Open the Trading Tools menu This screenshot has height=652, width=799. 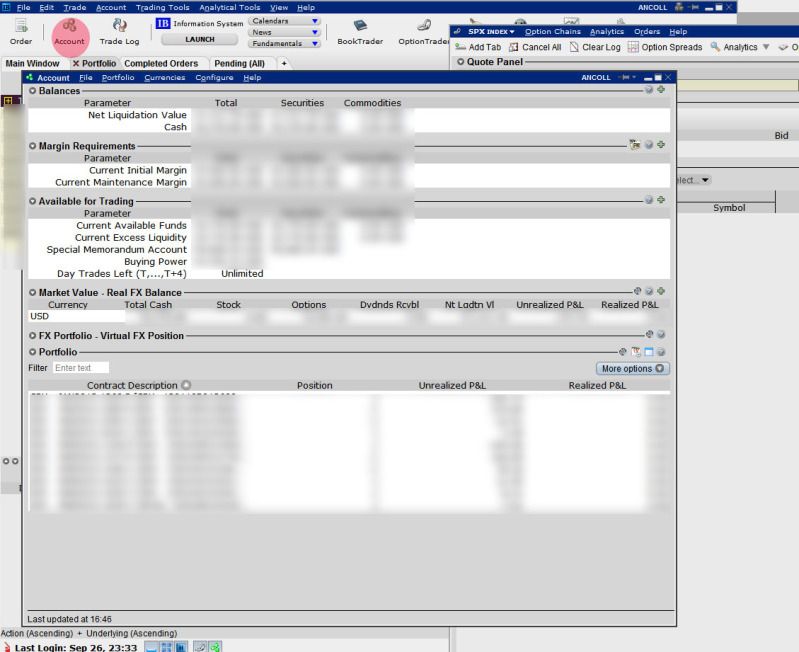(163, 8)
